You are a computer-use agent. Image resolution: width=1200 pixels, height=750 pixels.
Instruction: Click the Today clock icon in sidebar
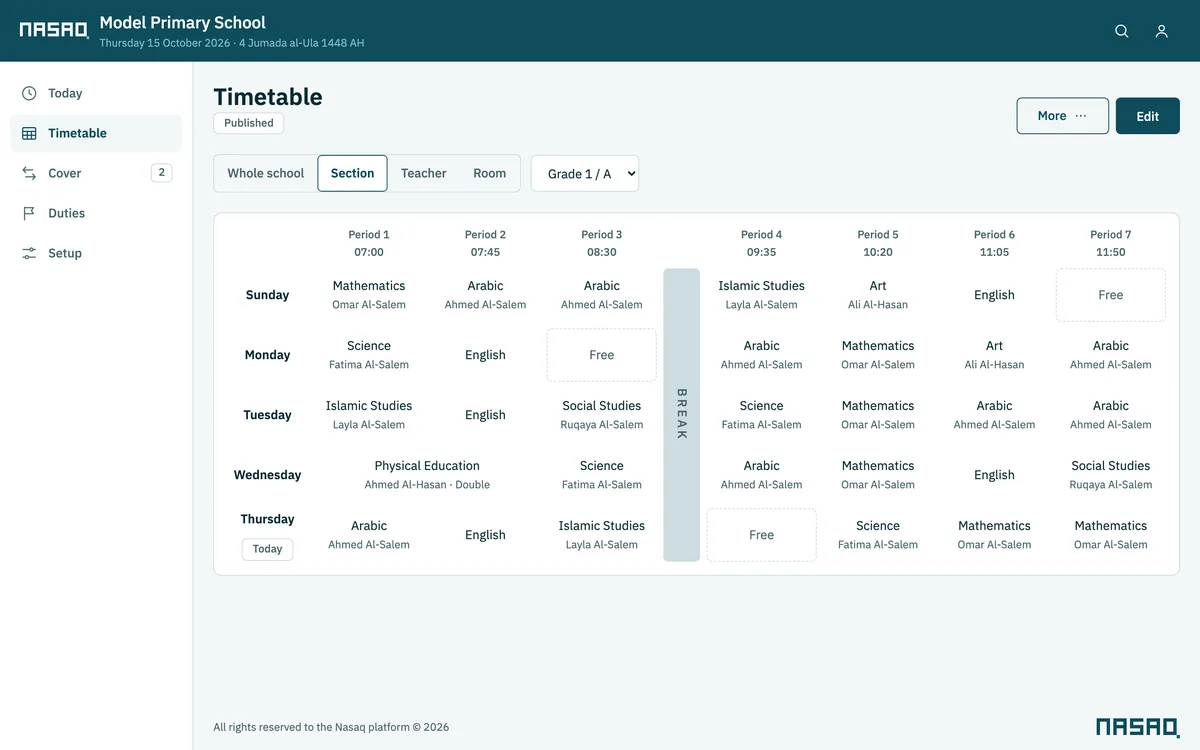click(29, 93)
